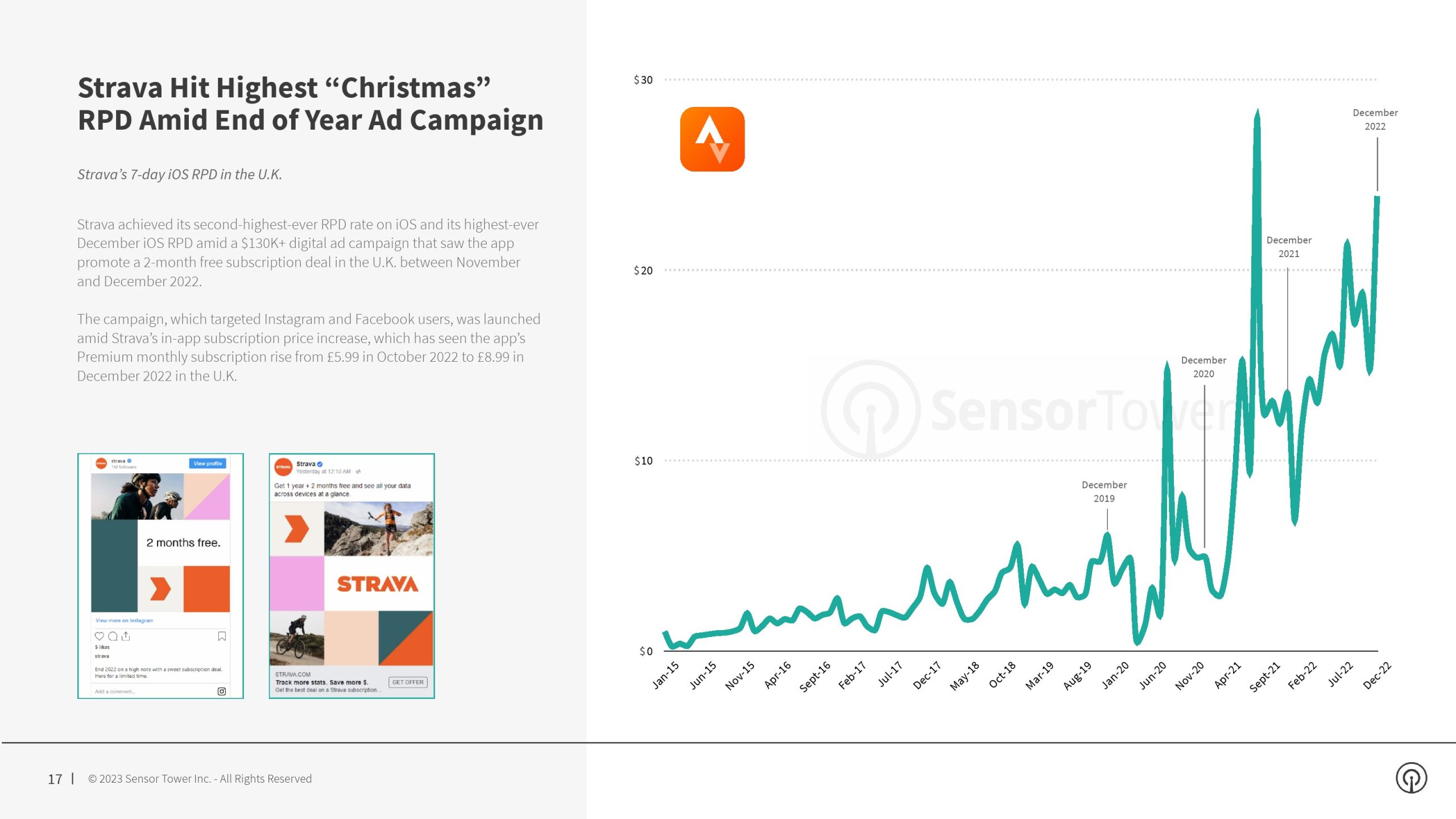Click the December 2019 chart annotation
The width and height of the screenshot is (1456, 819).
tap(1104, 491)
